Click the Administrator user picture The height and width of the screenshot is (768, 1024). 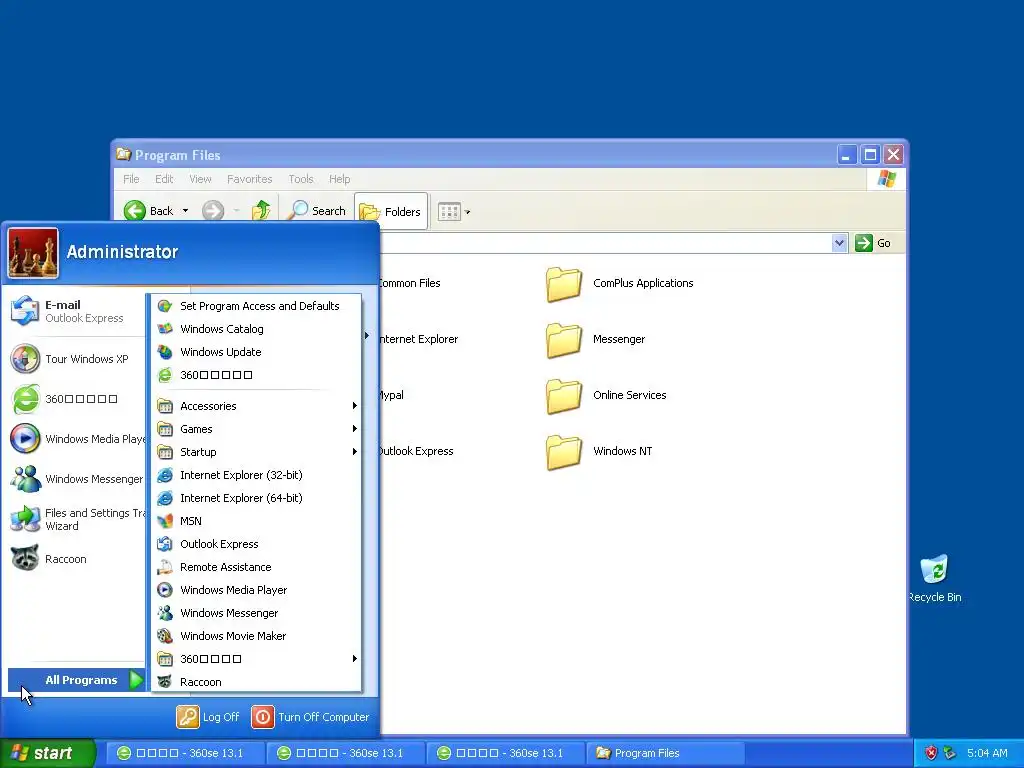(x=33, y=253)
